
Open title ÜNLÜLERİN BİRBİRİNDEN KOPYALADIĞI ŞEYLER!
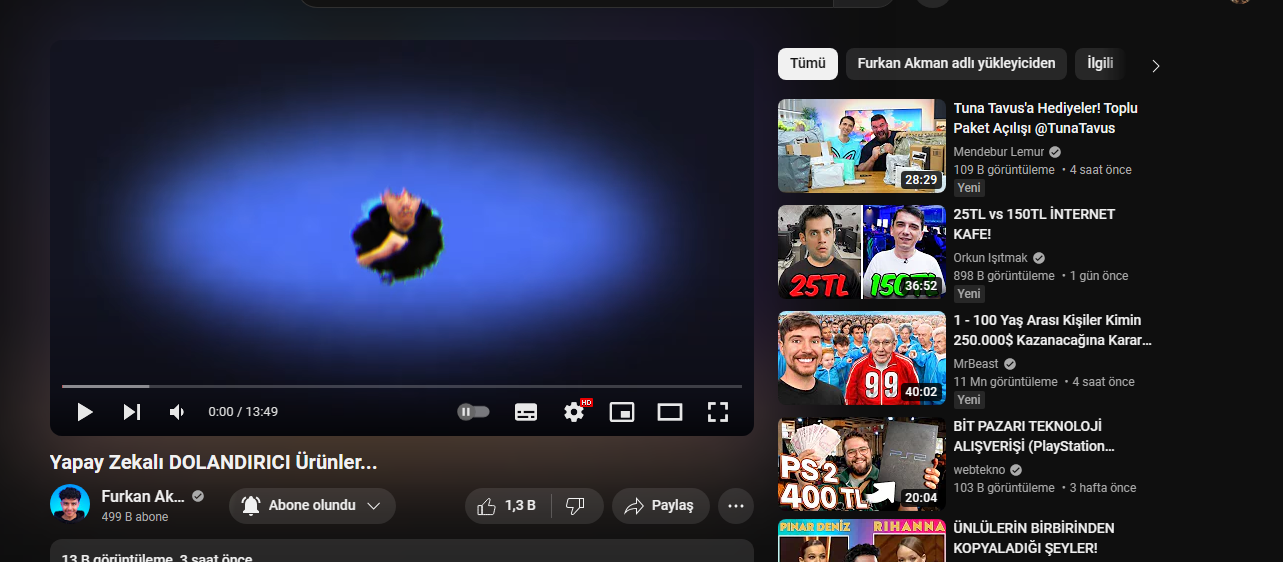1034,538
